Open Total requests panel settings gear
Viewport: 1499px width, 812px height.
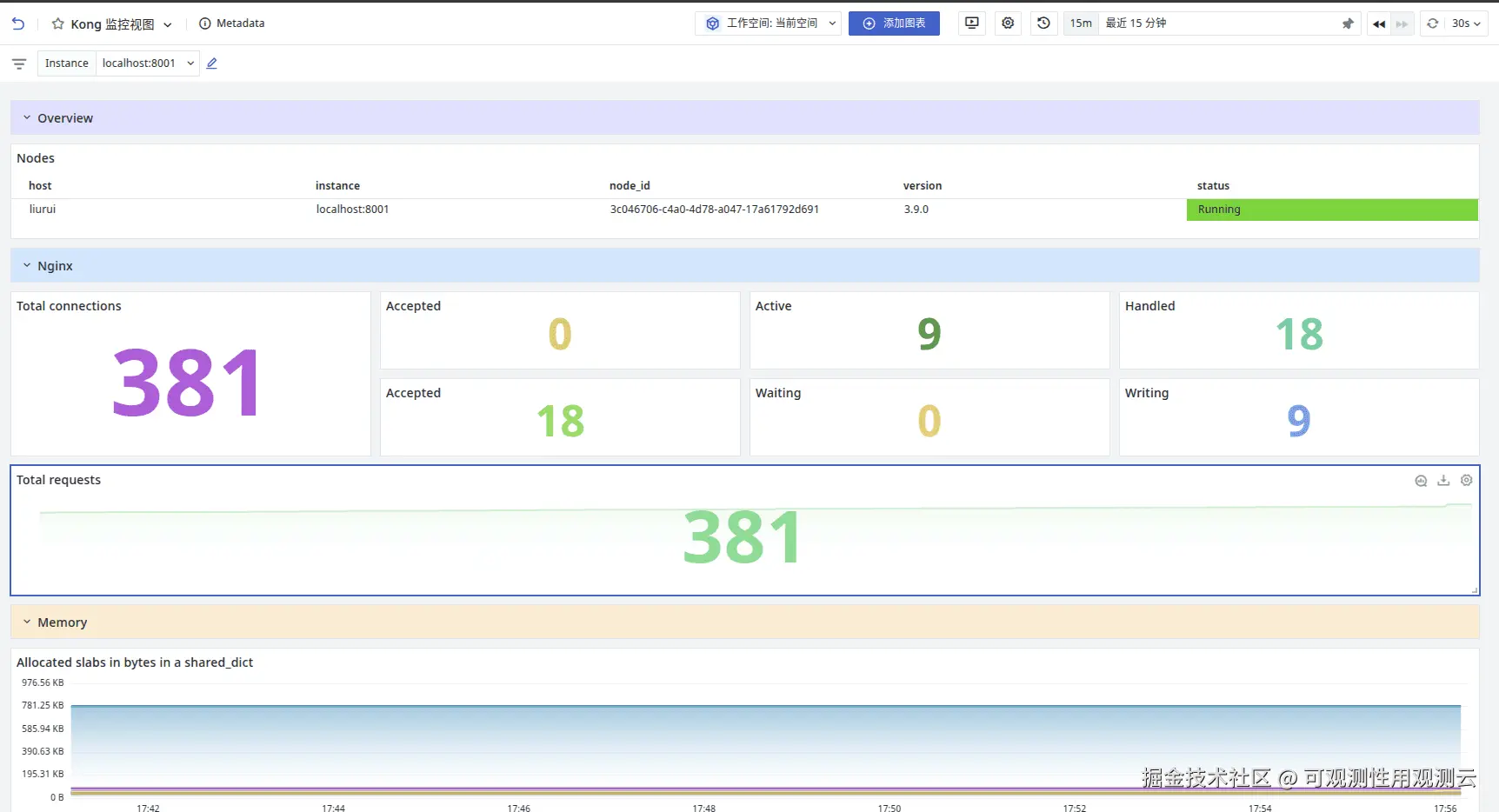pos(1467,481)
